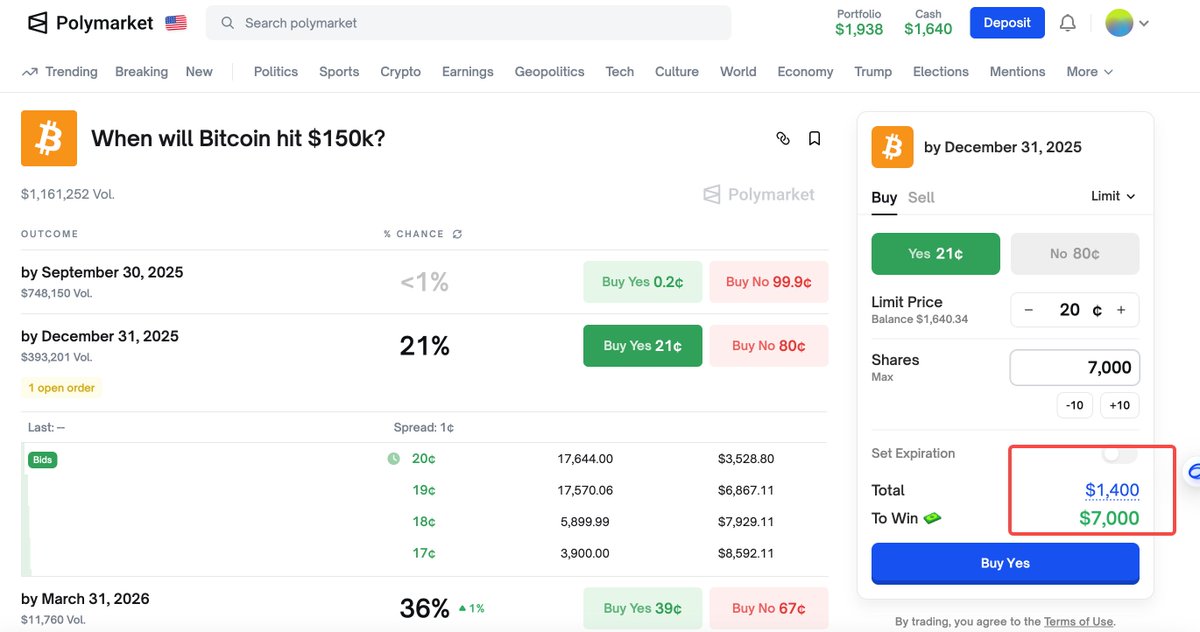Viewport: 1200px width, 632px height.
Task: Open the Mentions category
Action: coord(1017,72)
